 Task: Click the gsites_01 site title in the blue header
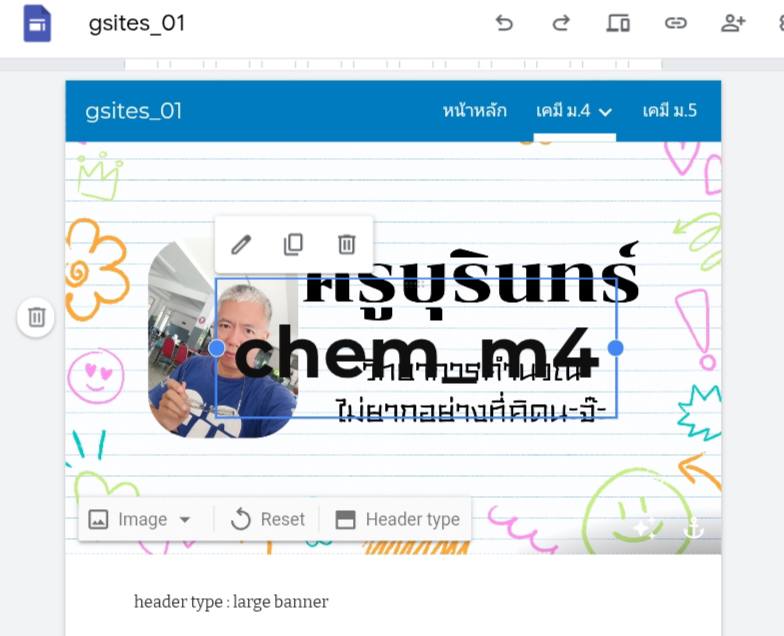(x=134, y=111)
